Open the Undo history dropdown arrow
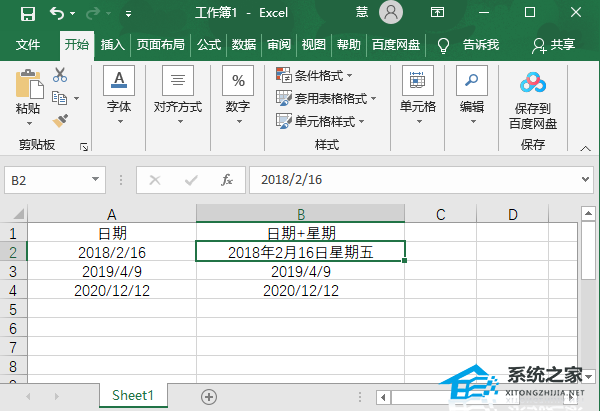 73,14
